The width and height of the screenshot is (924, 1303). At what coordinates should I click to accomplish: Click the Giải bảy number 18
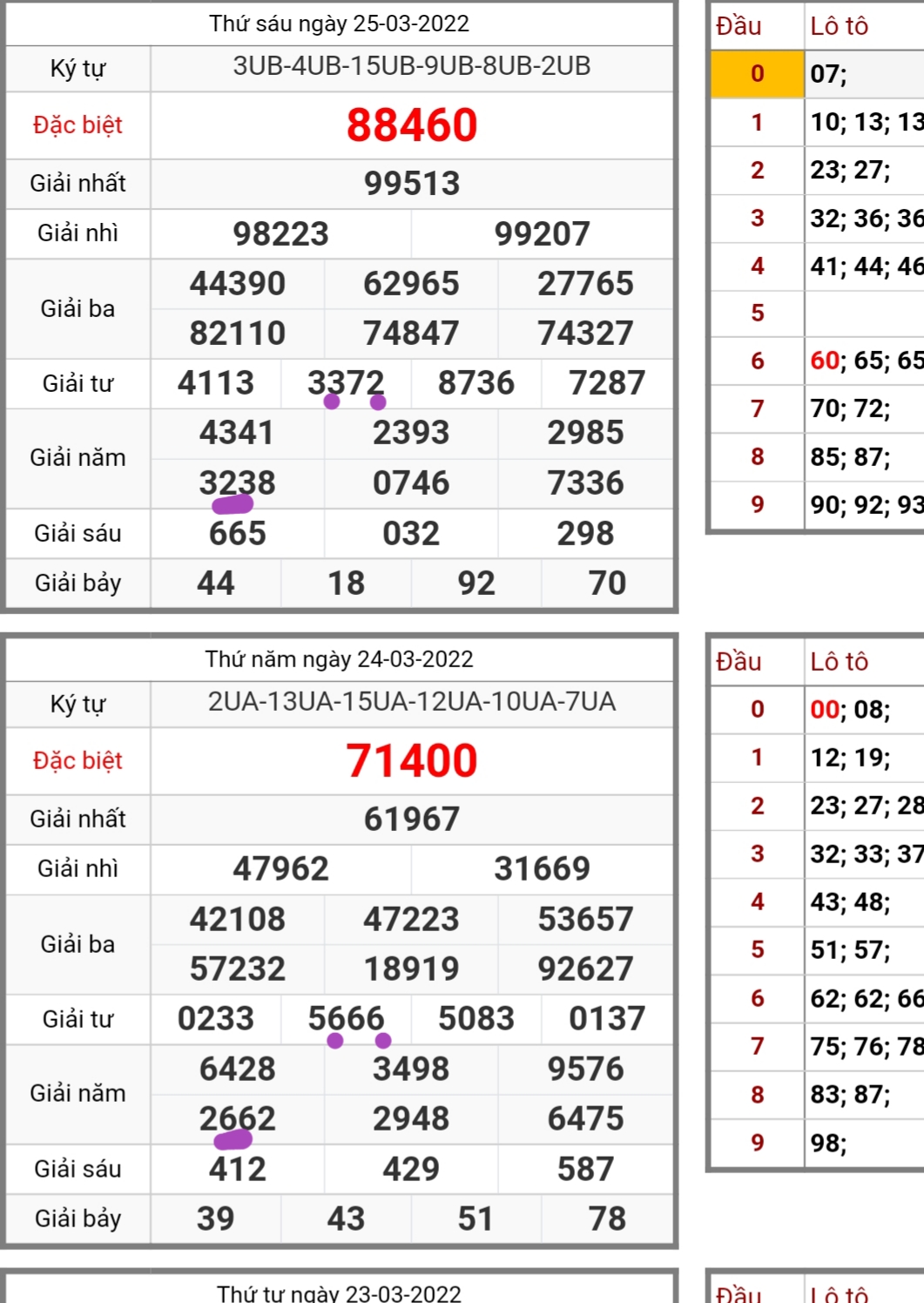[x=346, y=583]
